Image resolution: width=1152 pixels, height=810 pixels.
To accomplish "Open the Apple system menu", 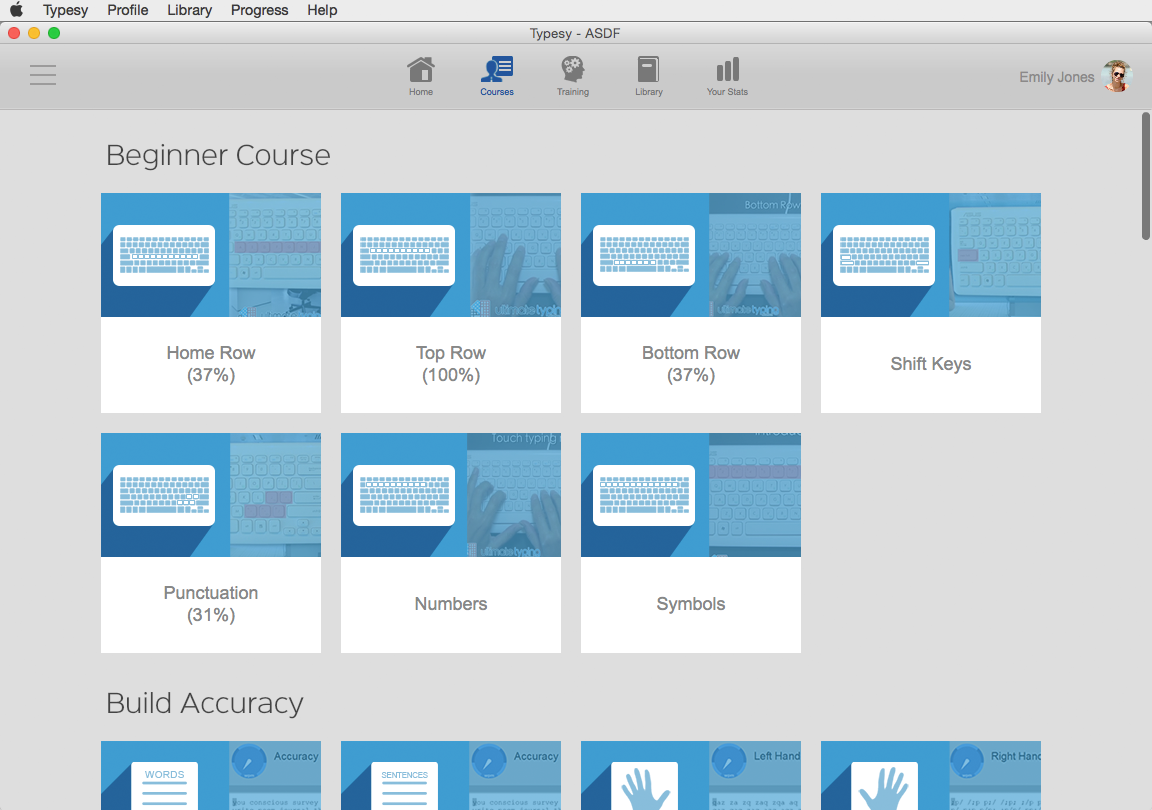I will pyautogui.click(x=16, y=10).
